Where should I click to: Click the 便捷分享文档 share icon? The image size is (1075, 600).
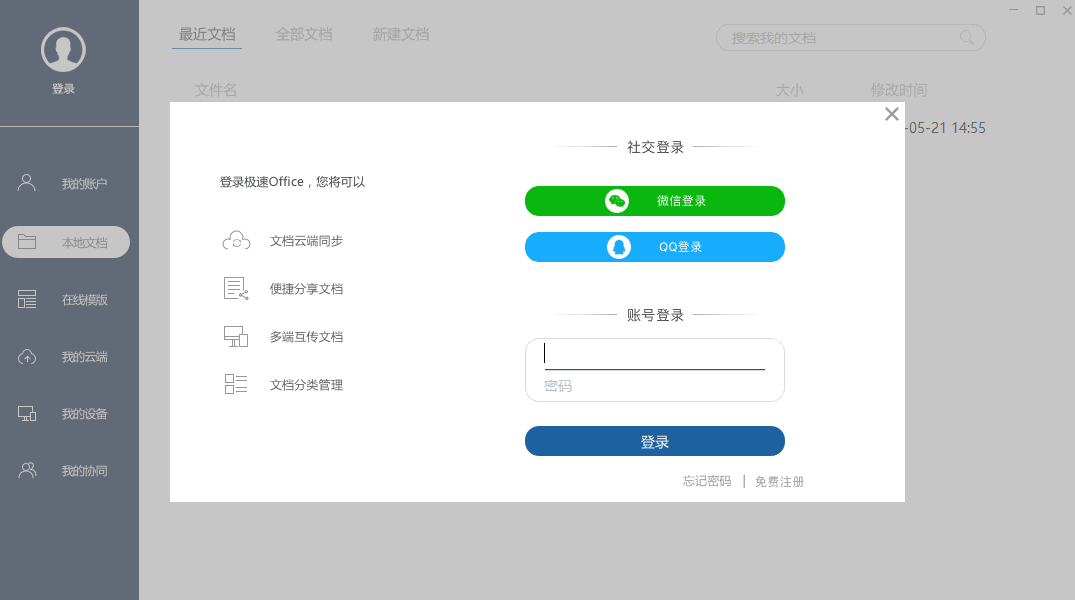coord(235,288)
